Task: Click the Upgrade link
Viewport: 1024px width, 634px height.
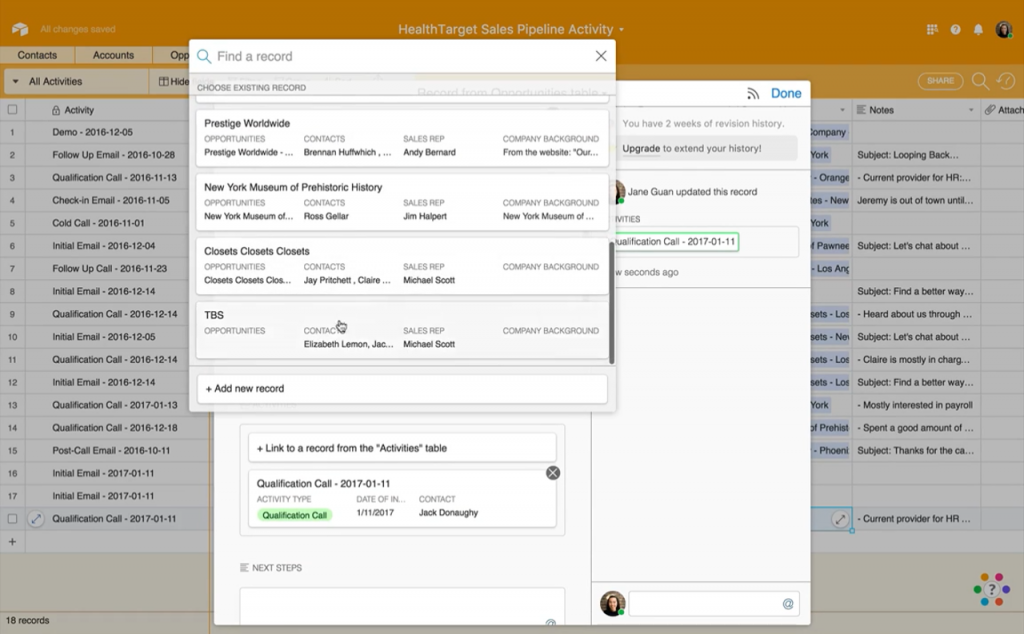Action: click(x=641, y=148)
